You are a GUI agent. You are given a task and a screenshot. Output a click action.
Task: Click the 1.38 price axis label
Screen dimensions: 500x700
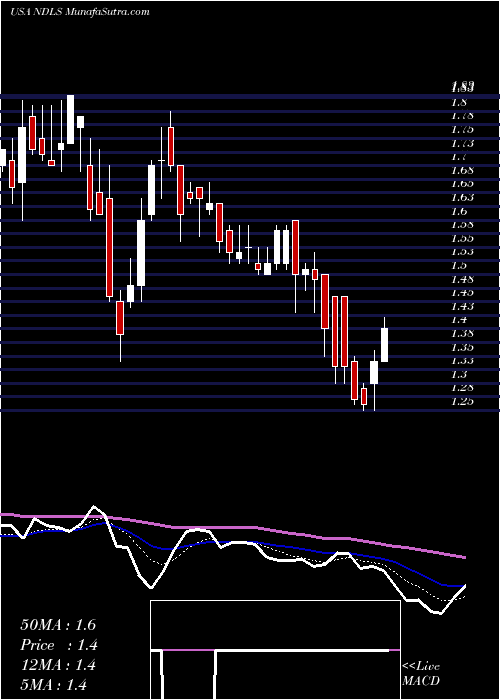[463, 334]
